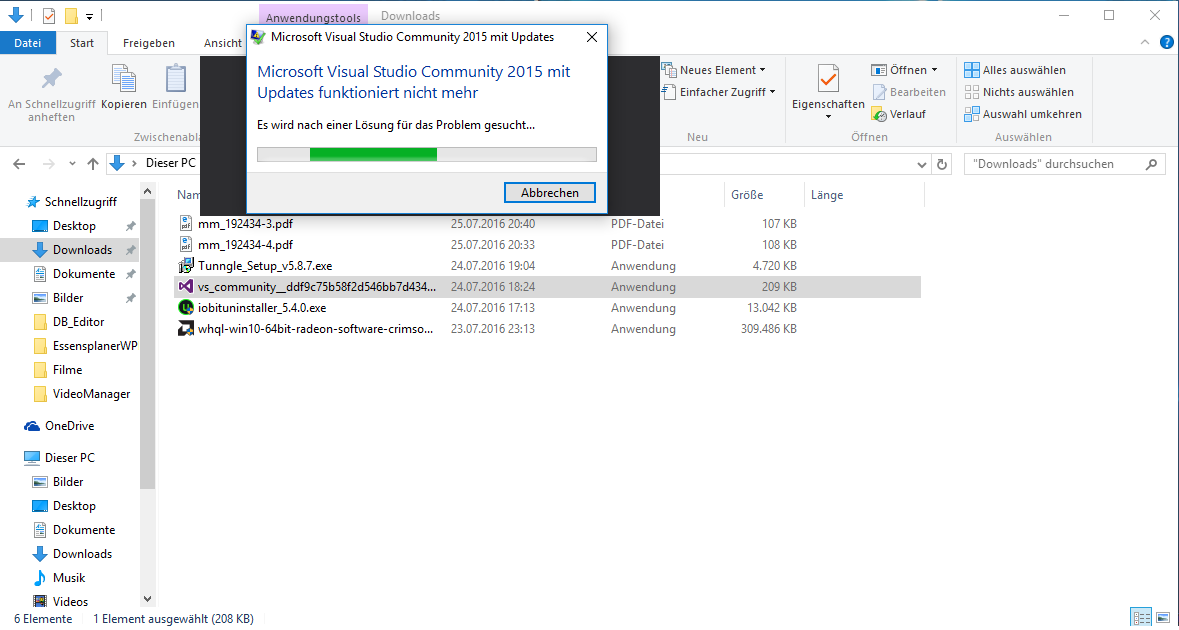This screenshot has height=630, width=1179.
Task: Switch to the Freigeben tab
Action: click(149, 43)
